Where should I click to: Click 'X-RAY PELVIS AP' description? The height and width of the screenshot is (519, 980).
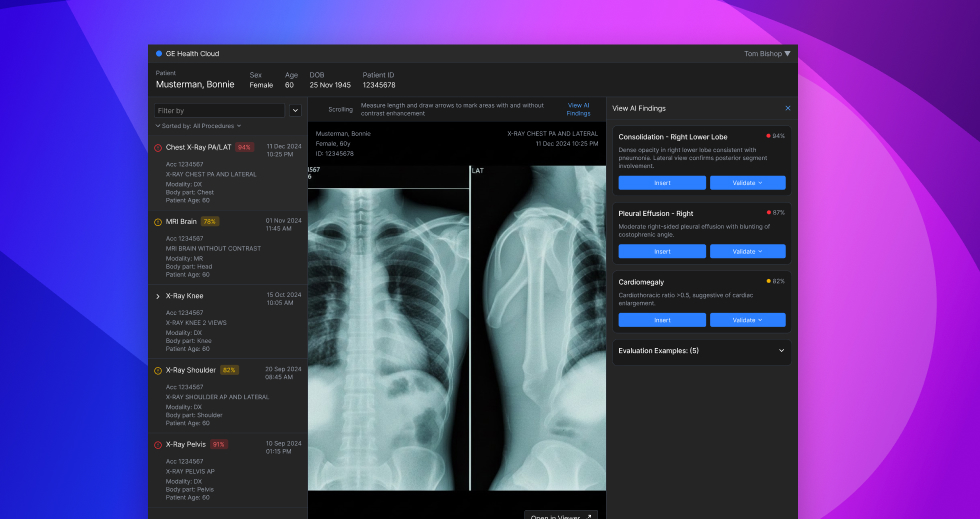[x=190, y=471]
